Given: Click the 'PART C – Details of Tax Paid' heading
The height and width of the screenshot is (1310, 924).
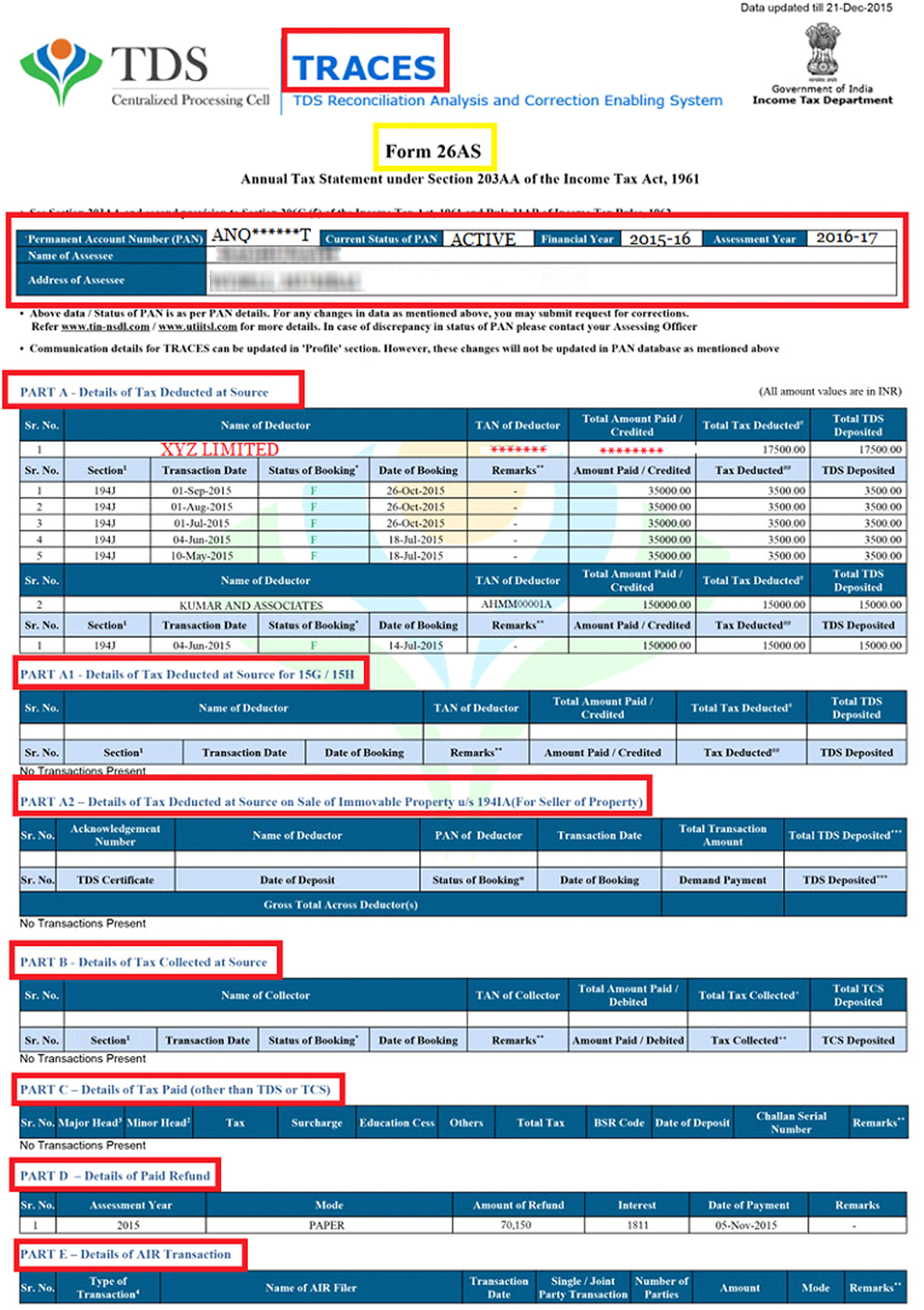Looking at the screenshot, I should tap(175, 1090).
